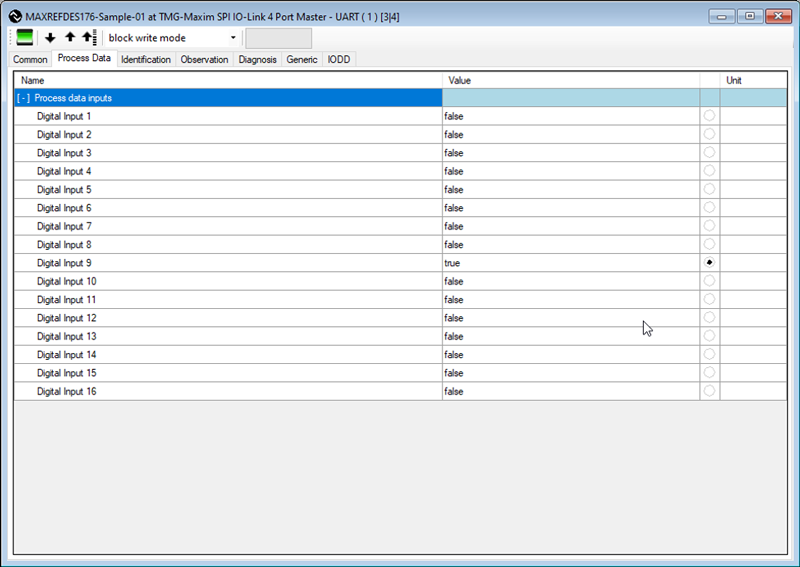Close the MAXREFDES176 window

[778, 16]
